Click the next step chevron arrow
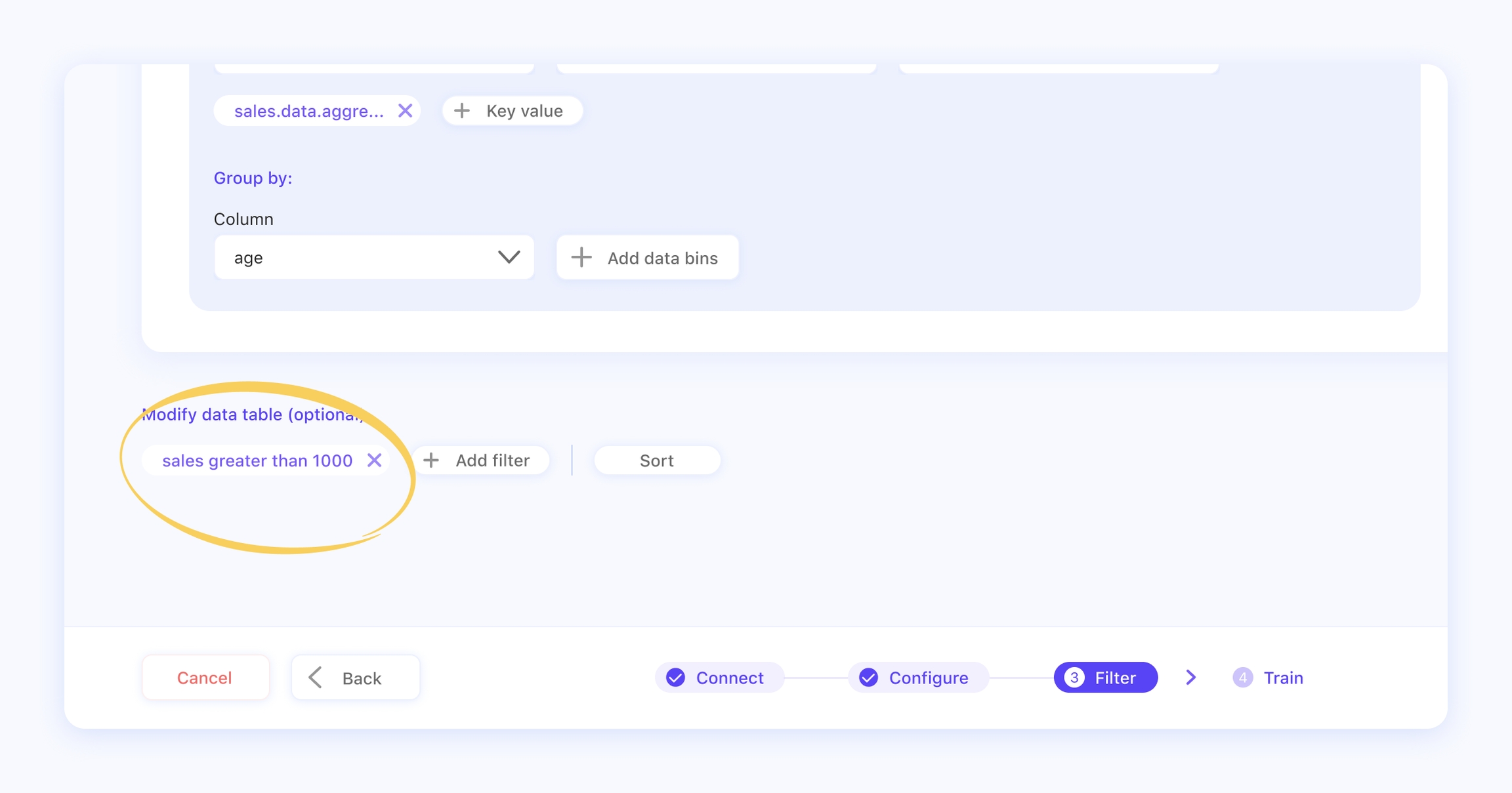The width and height of the screenshot is (1512, 793). (x=1191, y=678)
